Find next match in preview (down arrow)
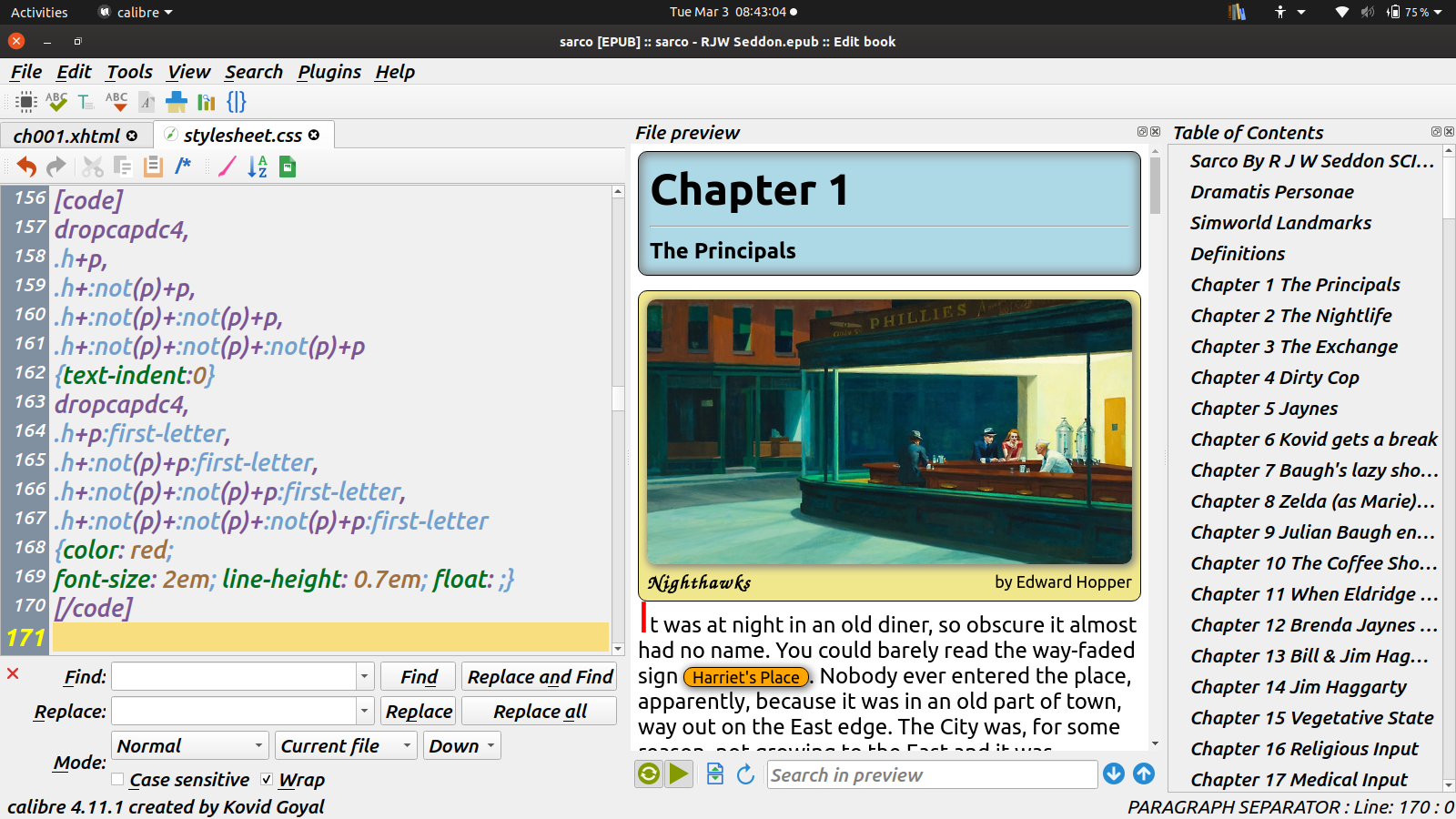Viewport: 1456px width, 819px height. click(1114, 773)
